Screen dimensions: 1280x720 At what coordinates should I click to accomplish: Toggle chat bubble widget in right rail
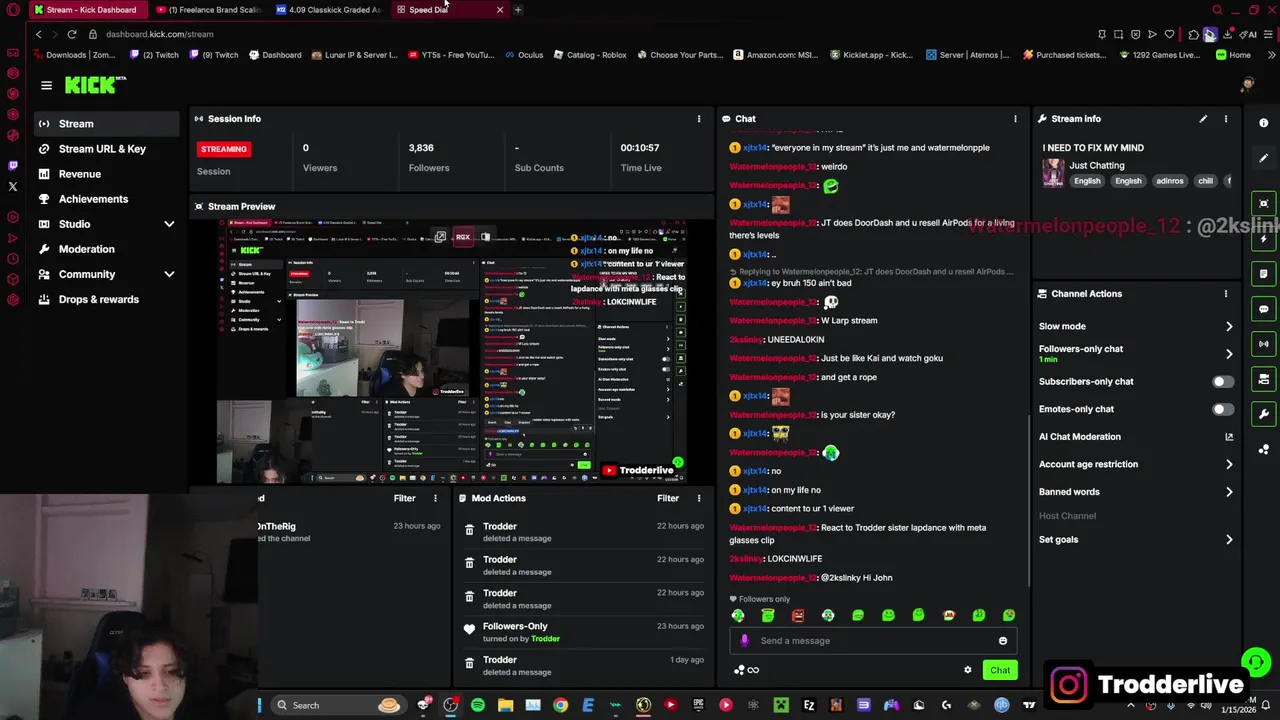coord(1264,309)
